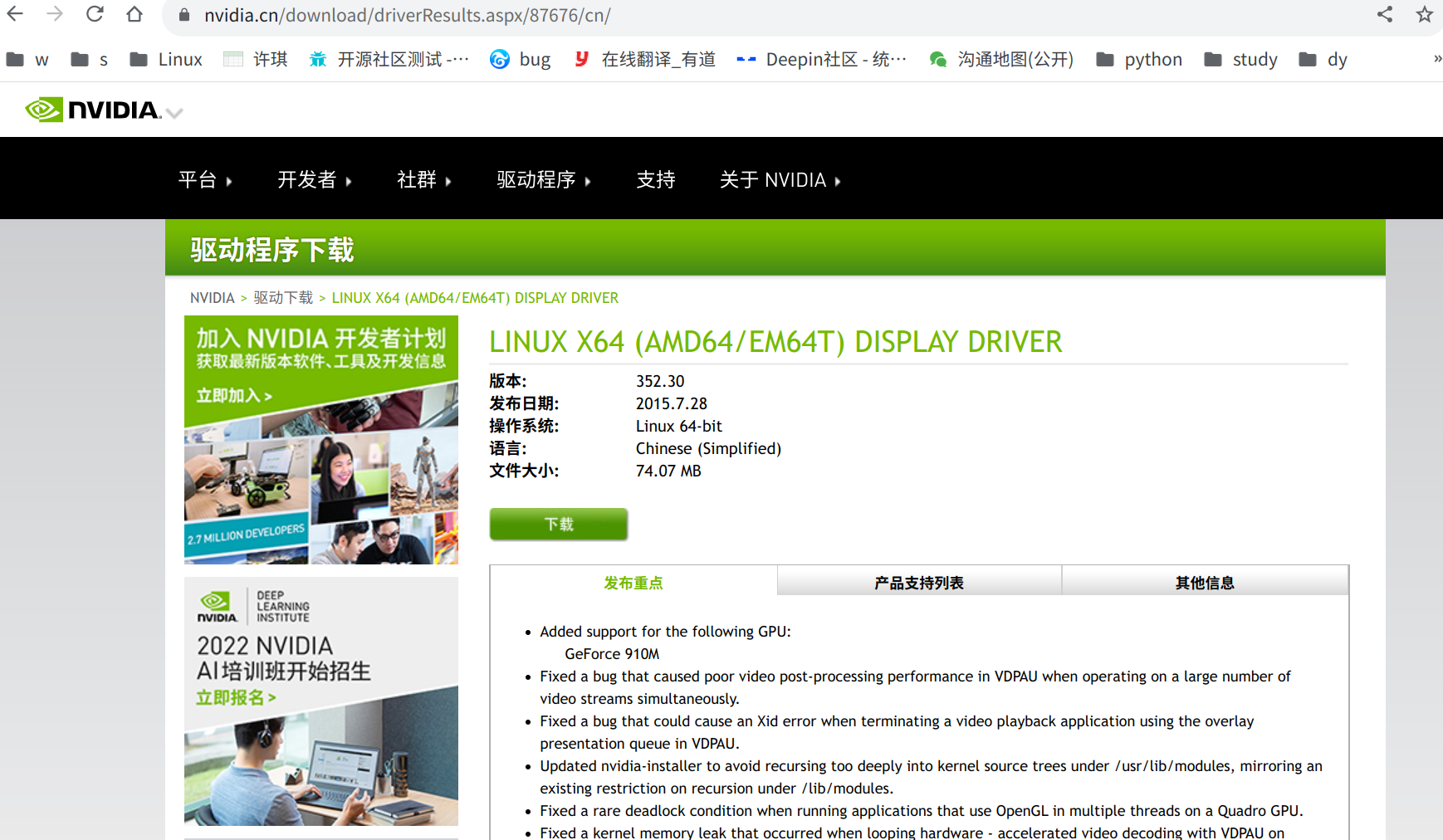Open the Linux bookmark folder
Viewport: 1443px width, 840px height.
[x=166, y=60]
